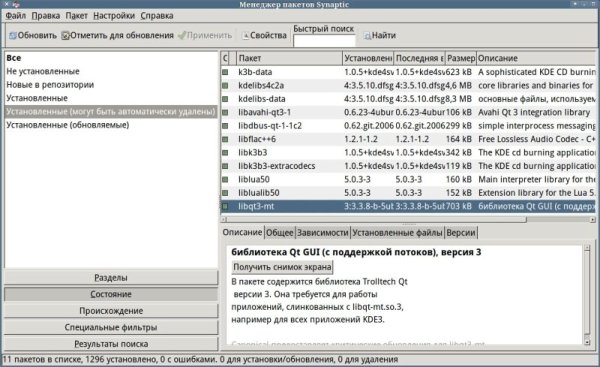Viewport: 600px width, 367px height.
Task: Toggle status box of kdelibs4c2a package
Action: coord(225,85)
